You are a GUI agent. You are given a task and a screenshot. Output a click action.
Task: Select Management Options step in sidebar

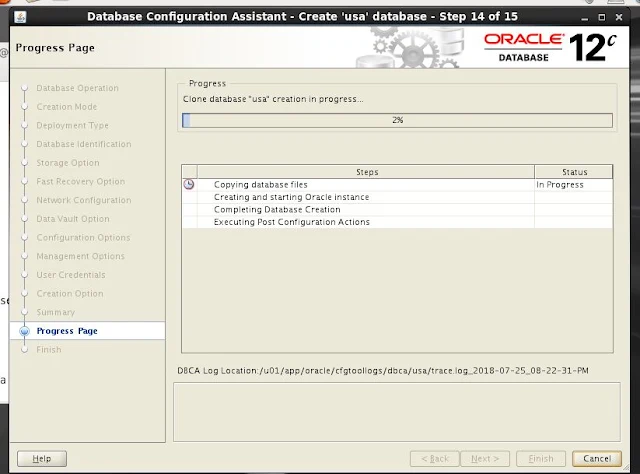[x=80, y=256]
